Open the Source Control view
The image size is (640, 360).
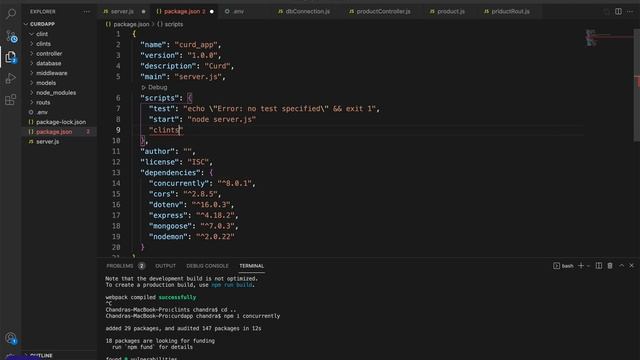click(x=11, y=36)
